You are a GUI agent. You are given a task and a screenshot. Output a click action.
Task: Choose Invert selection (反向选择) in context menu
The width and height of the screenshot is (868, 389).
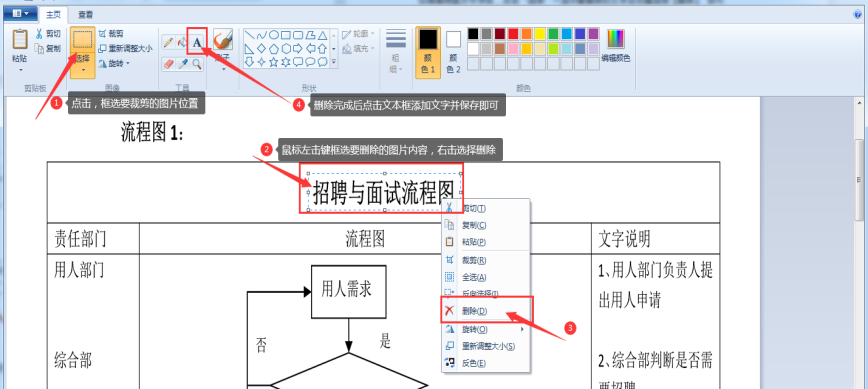point(485,293)
